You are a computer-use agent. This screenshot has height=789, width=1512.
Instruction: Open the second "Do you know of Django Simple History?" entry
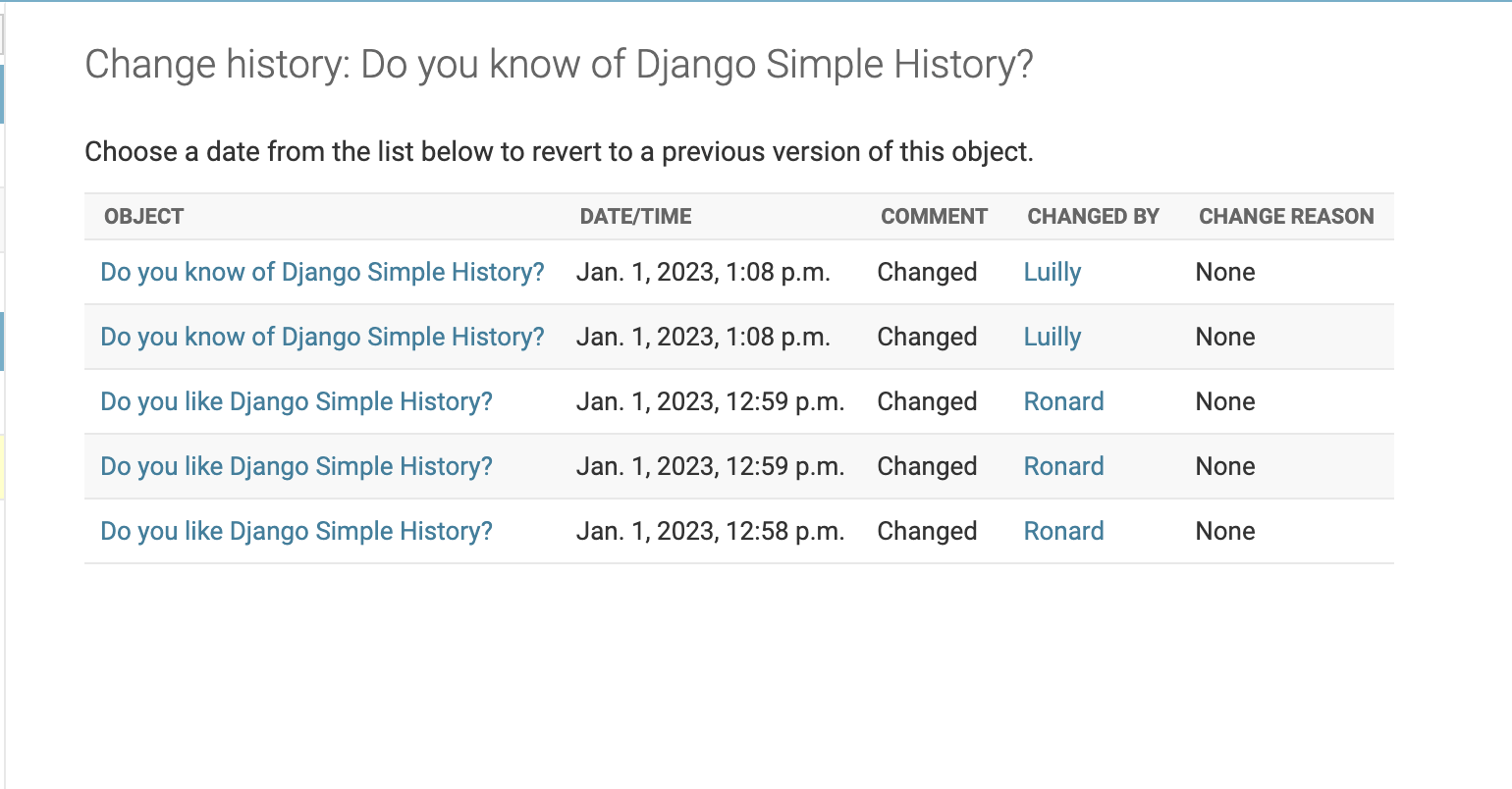click(322, 337)
